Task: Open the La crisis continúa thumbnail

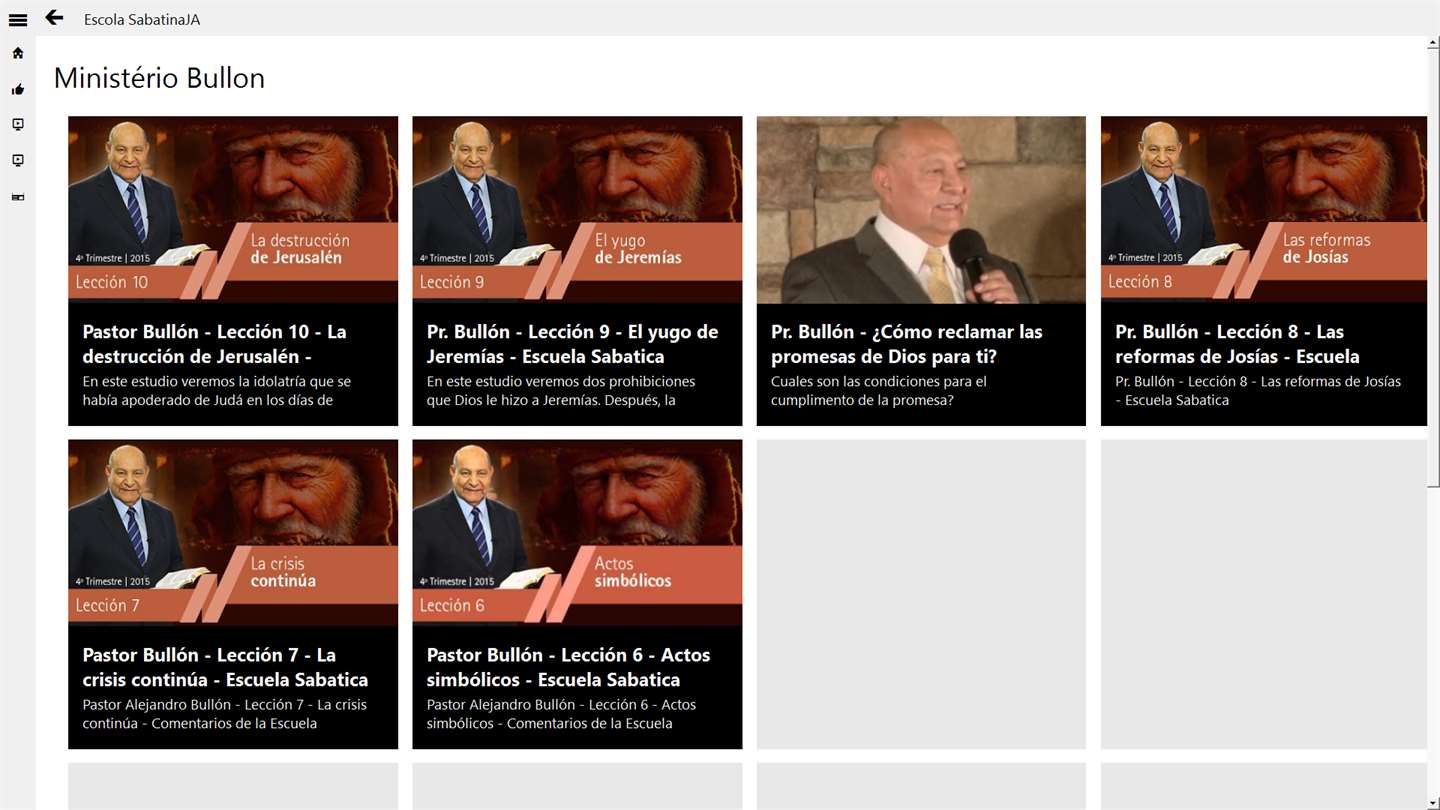Action: tap(233, 533)
